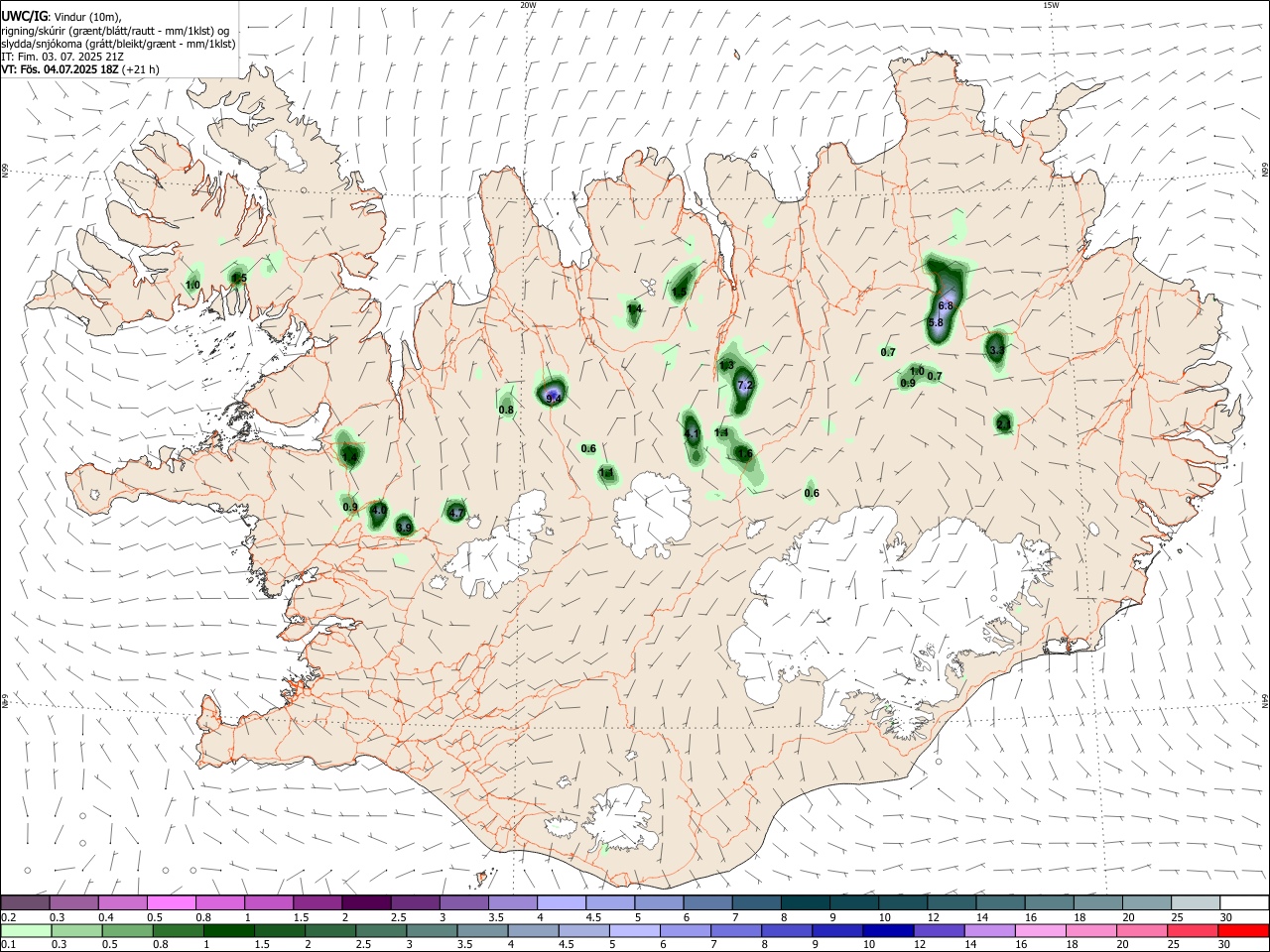Pick the dark purple 2–2.5 swatch in top legend
Image resolution: width=1270 pixels, height=952 pixels.
[365, 903]
